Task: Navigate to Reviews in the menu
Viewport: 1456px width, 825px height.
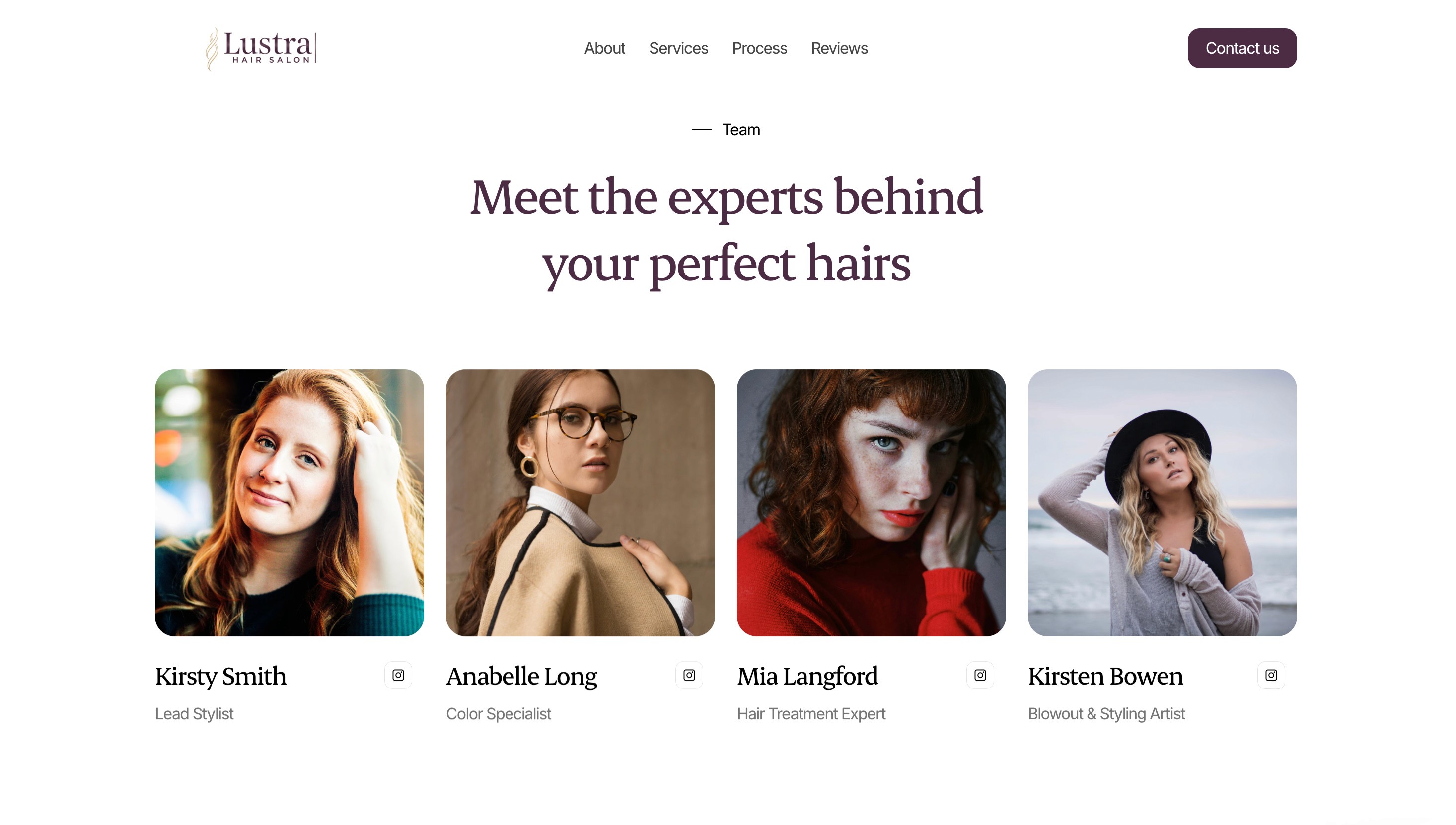Action: 839,48
